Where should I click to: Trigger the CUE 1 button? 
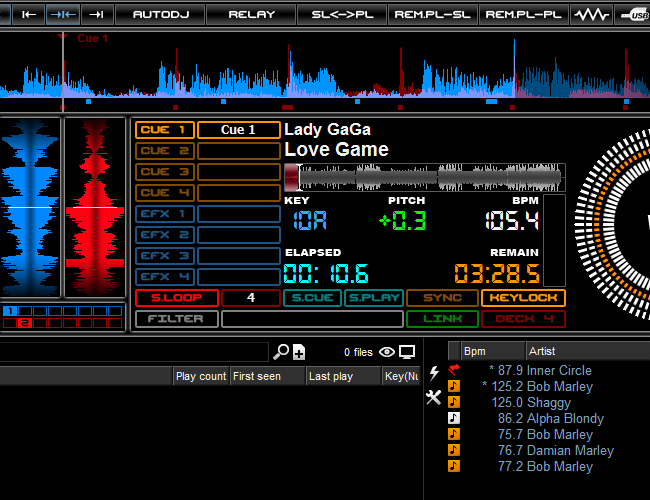[x=165, y=130]
